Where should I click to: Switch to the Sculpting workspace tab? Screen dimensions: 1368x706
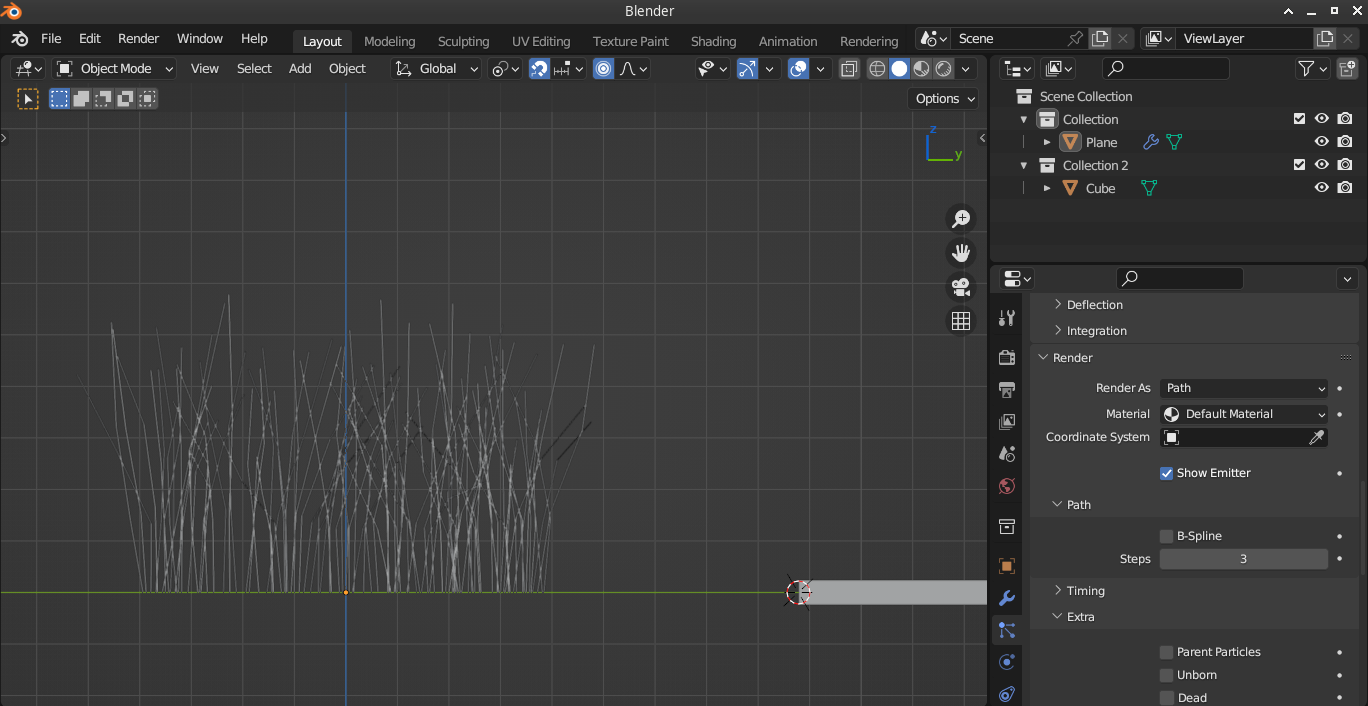tap(463, 41)
